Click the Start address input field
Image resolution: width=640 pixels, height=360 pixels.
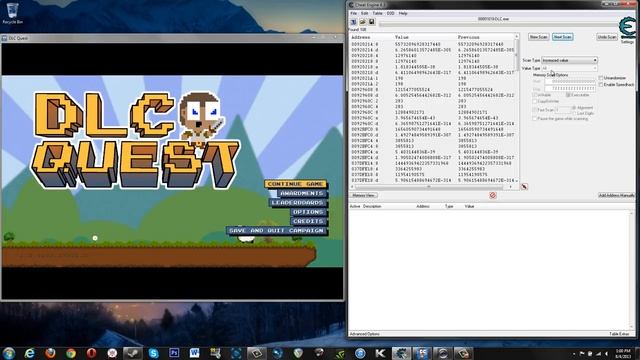[570, 81]
